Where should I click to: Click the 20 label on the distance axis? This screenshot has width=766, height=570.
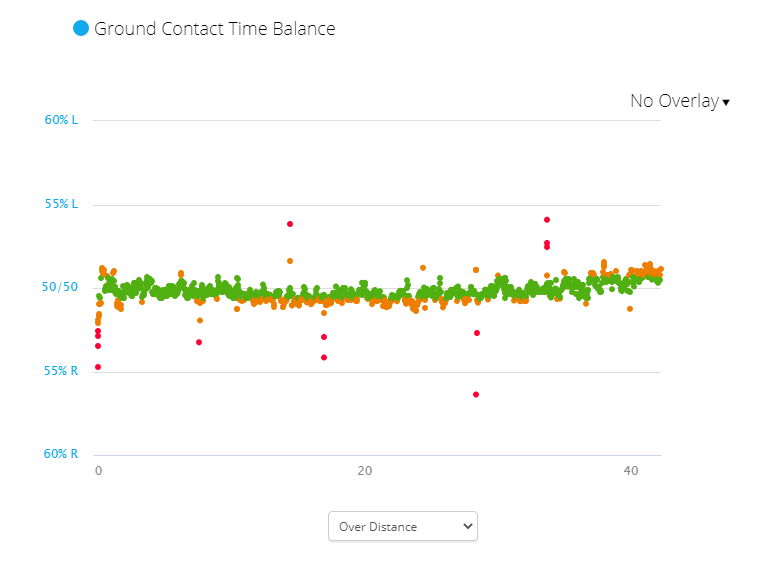tap(365, 471)
